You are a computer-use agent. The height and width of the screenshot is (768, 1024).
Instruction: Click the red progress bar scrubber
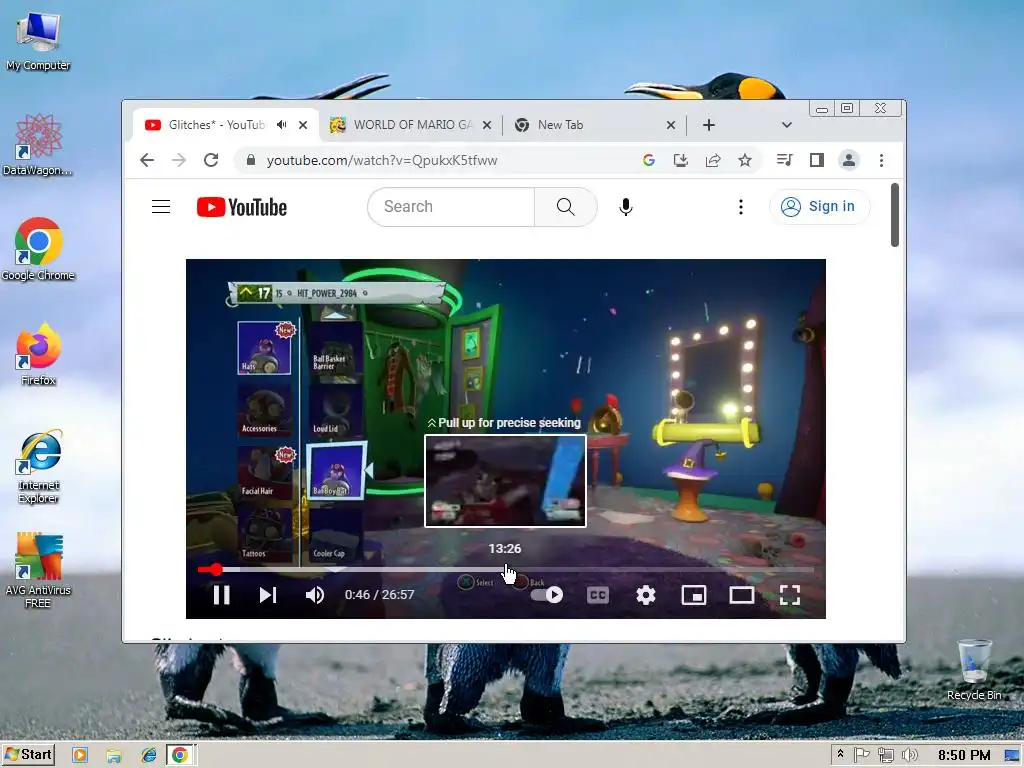point(216,570)
